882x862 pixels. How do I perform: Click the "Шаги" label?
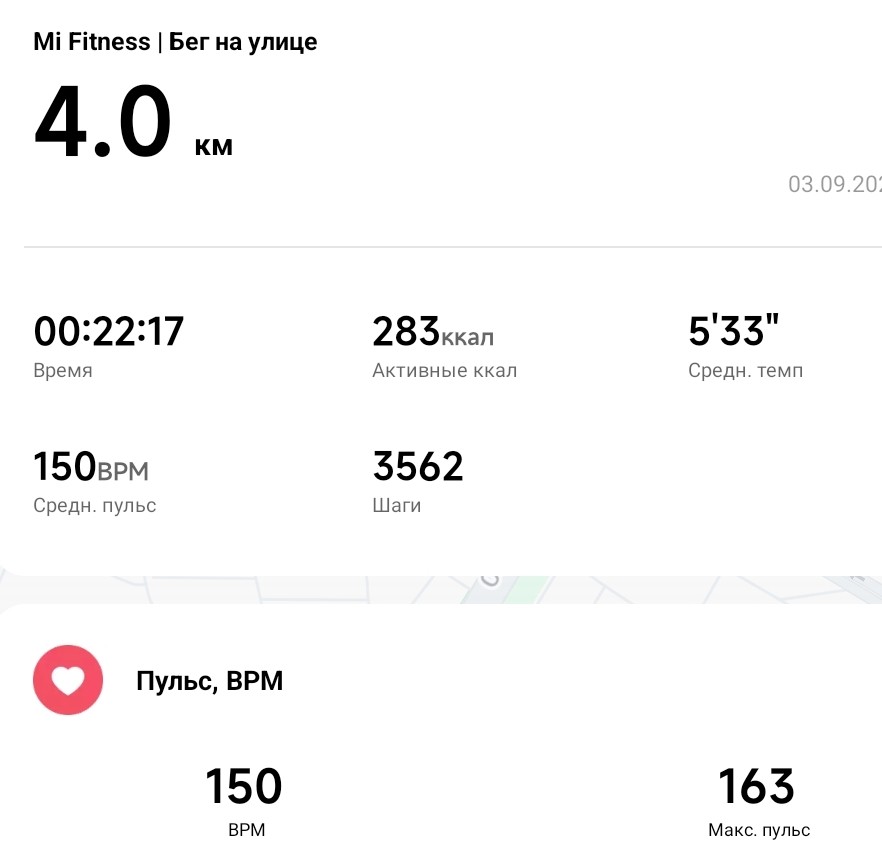click(396, 506)
